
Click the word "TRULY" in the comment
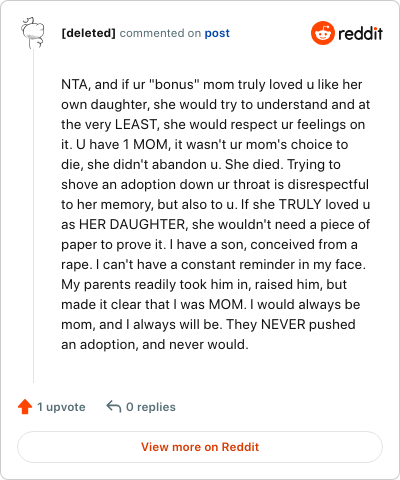point(300,204)
